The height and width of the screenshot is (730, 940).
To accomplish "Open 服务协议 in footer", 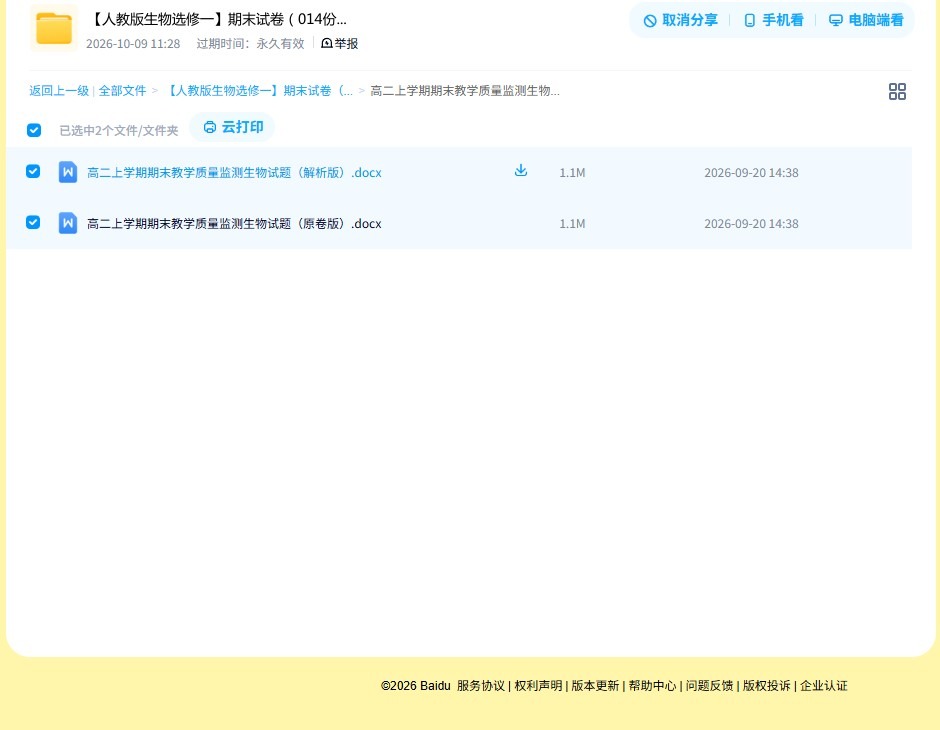I will coord(481,686).
